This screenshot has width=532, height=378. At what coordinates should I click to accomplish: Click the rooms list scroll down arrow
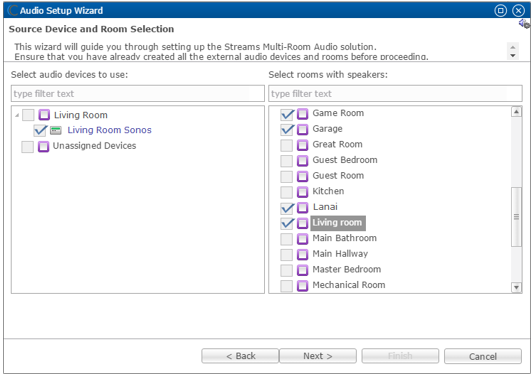(x=516, y=287)
